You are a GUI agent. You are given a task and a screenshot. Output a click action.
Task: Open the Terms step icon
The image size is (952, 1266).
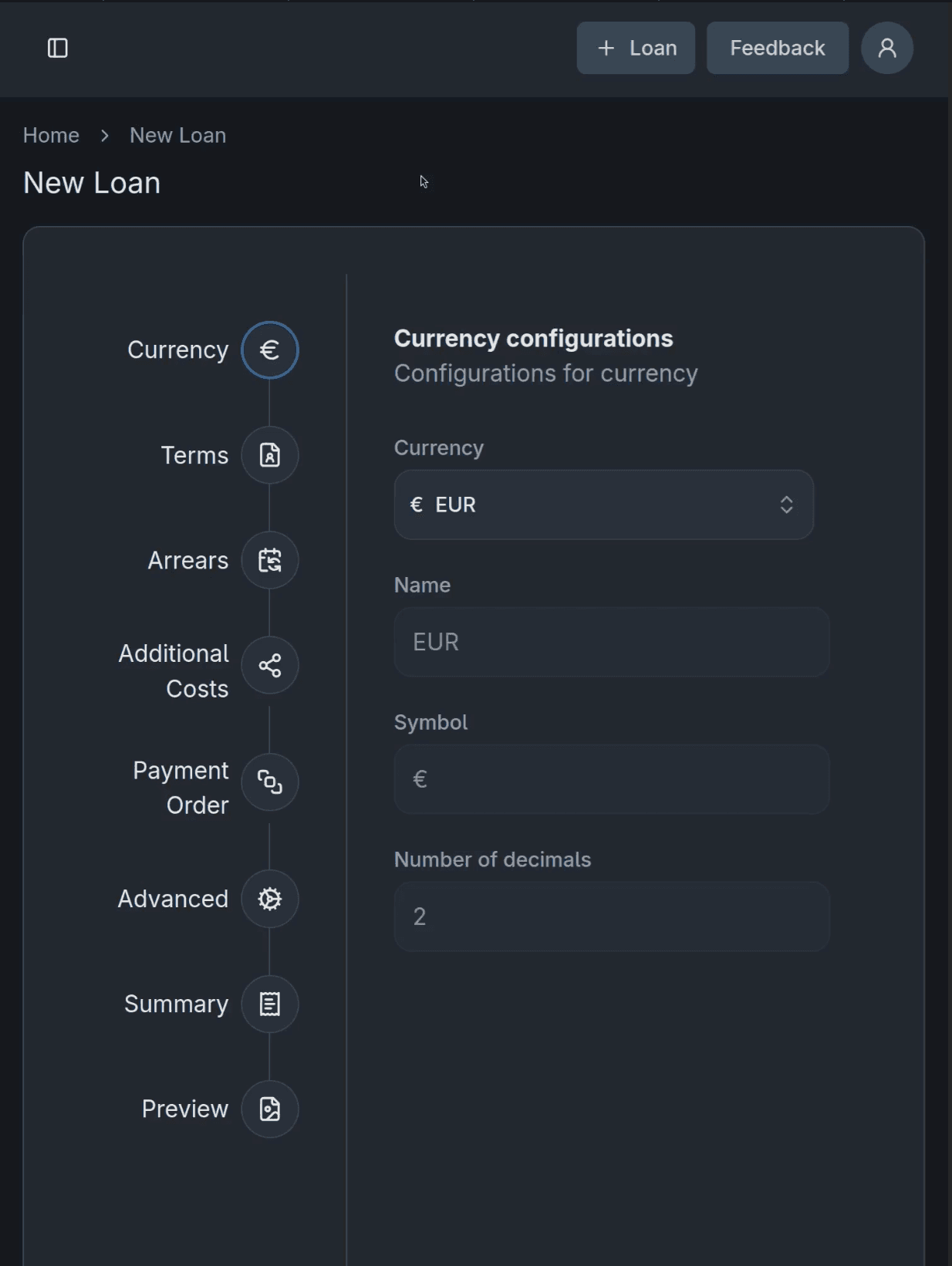[x=269, y=455]
